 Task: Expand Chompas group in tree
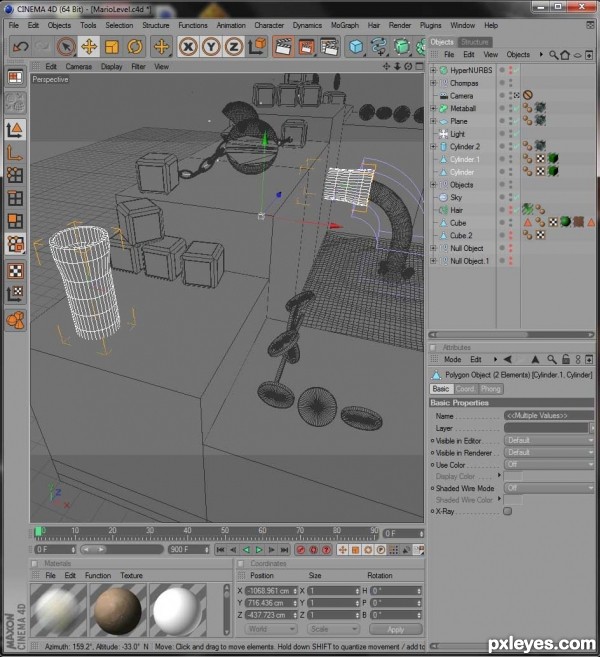point(433,83)
